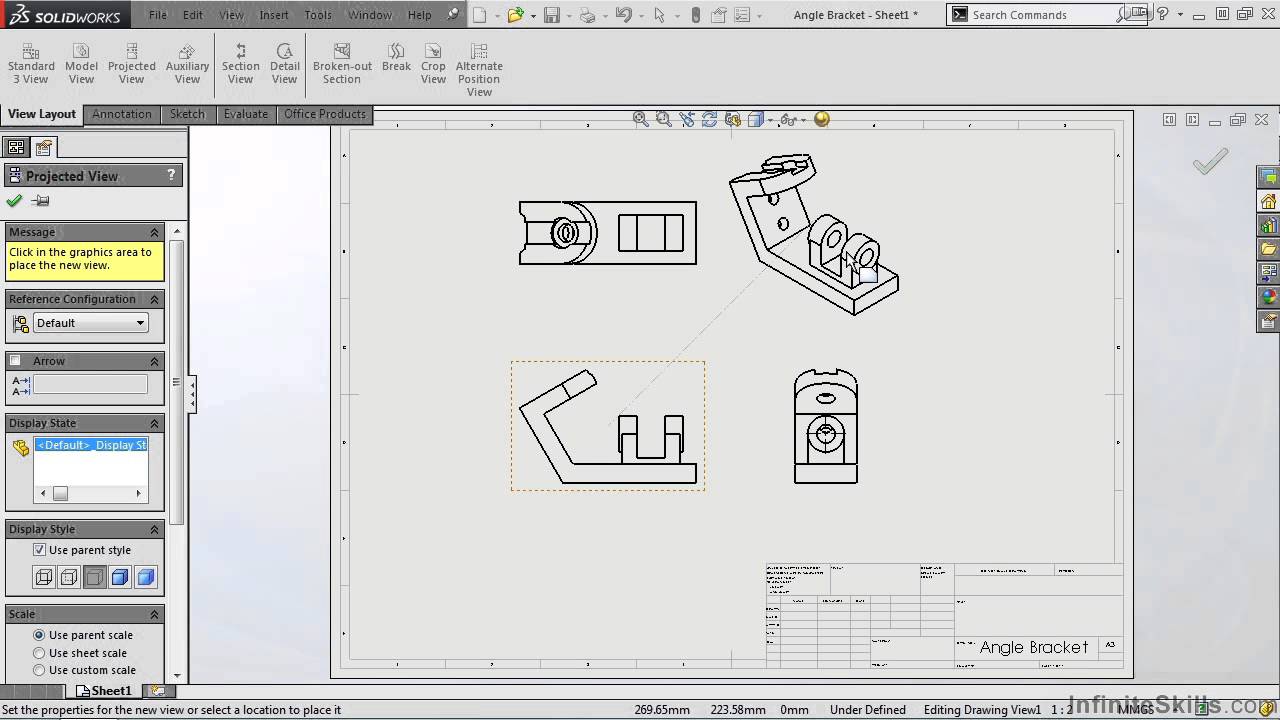Screen dimensions: 1280x720
Task: Click the property panel vertical scrollbar
Action: [177, 380]
